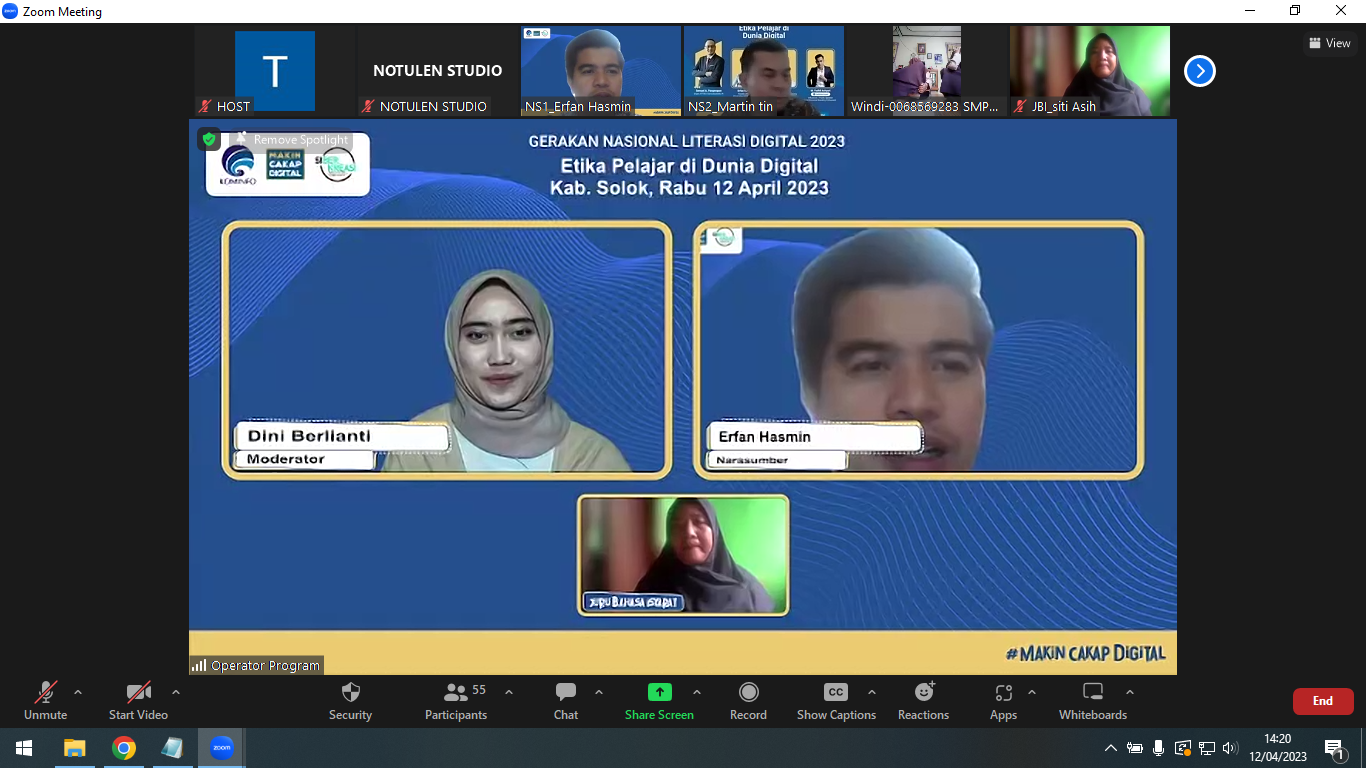Open the View layout menu

point(1330,43)
